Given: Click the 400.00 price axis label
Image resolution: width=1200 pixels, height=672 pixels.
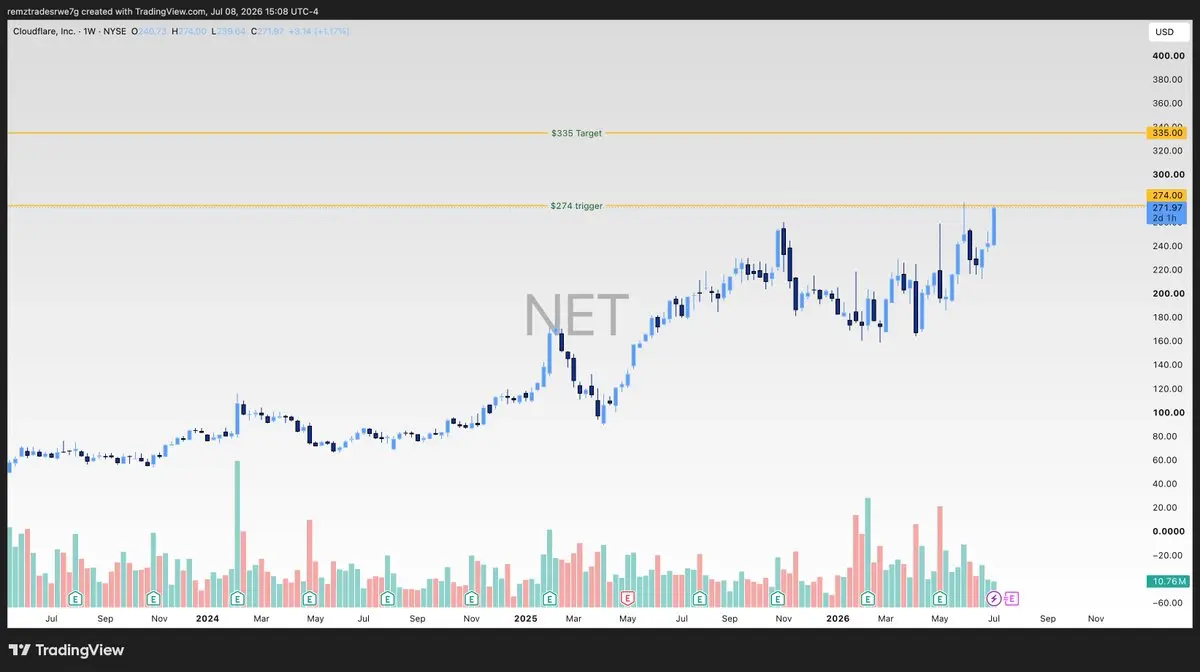Looking at the screenshot, I should point(1168,56).
